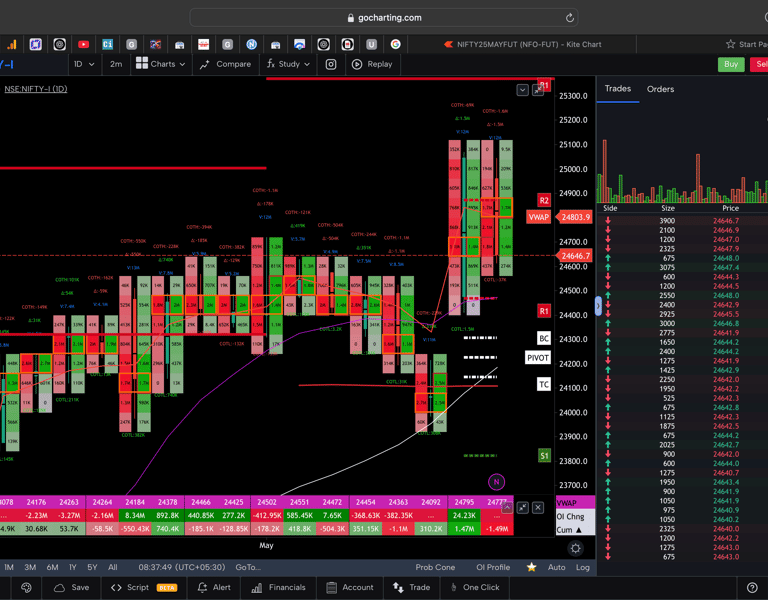Collapse chart with the shrink arrows icon
Image resolution: width=768 pixels, height=600 pixels.
(x=538, y=90)
